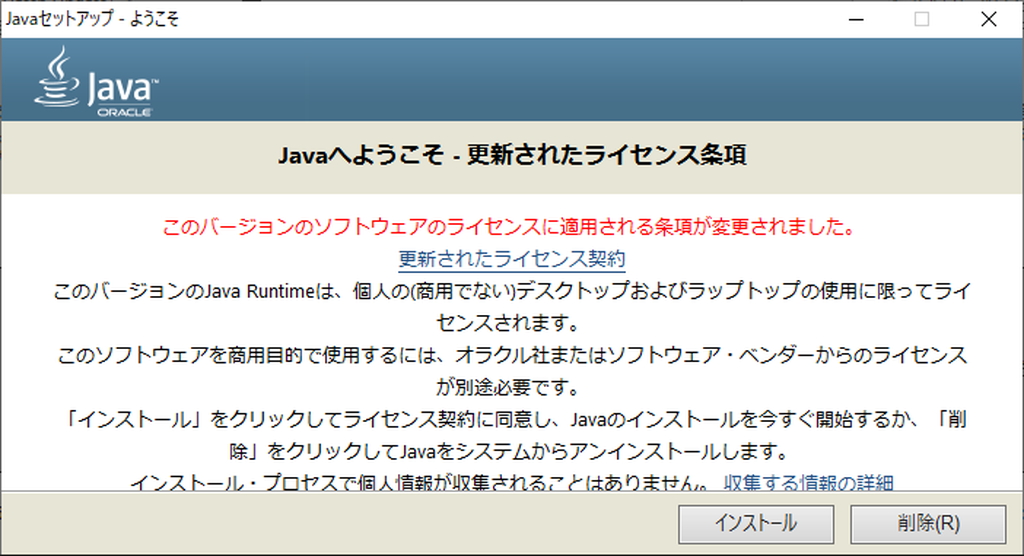
Task: Click the text line ending in センスされます。
Action: tap(508, 323)
